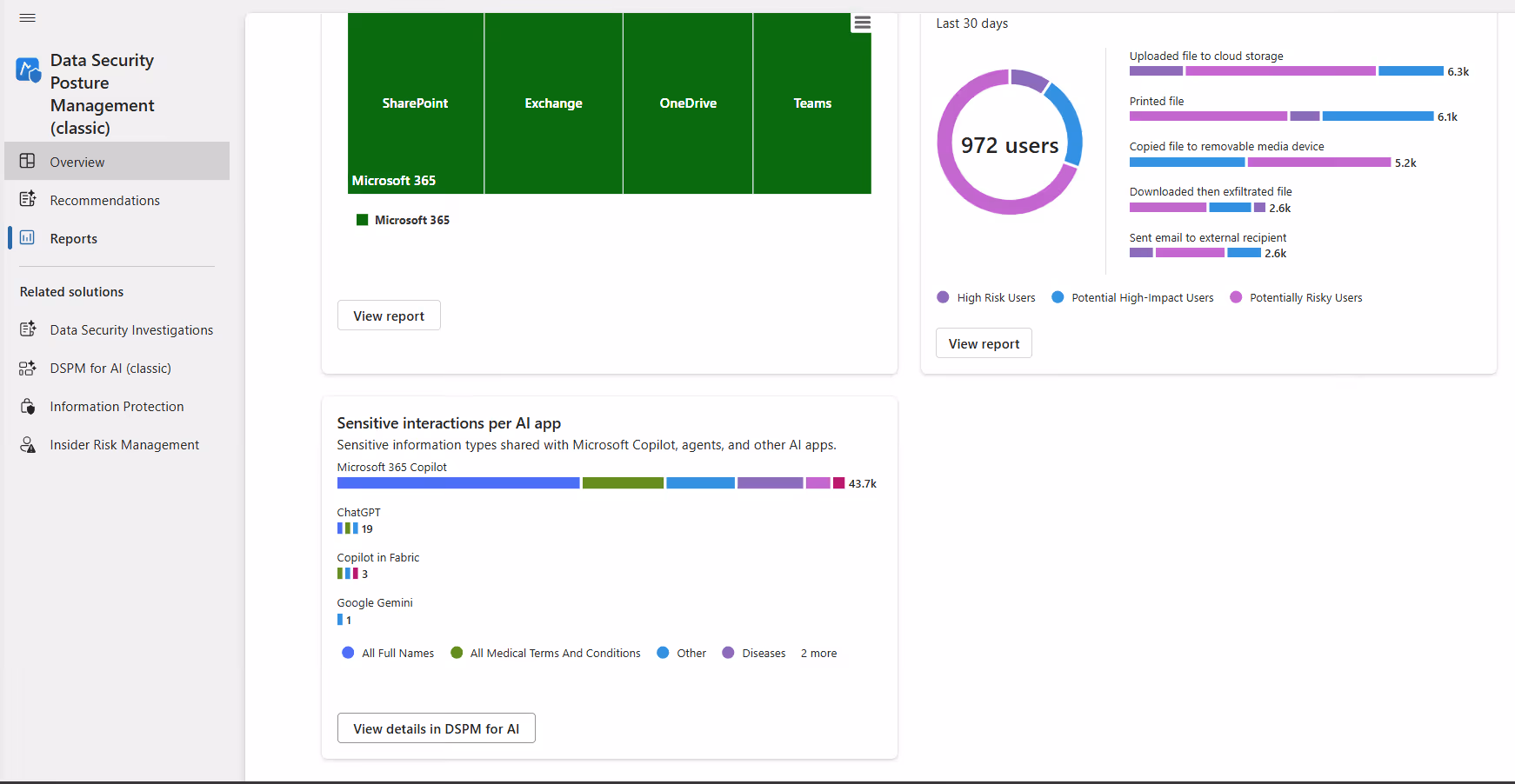The height and width of the screenshot is (784, 1515).
Task: Click the Data Security Posture Management logo icon
Action: [x=28, y=70]
